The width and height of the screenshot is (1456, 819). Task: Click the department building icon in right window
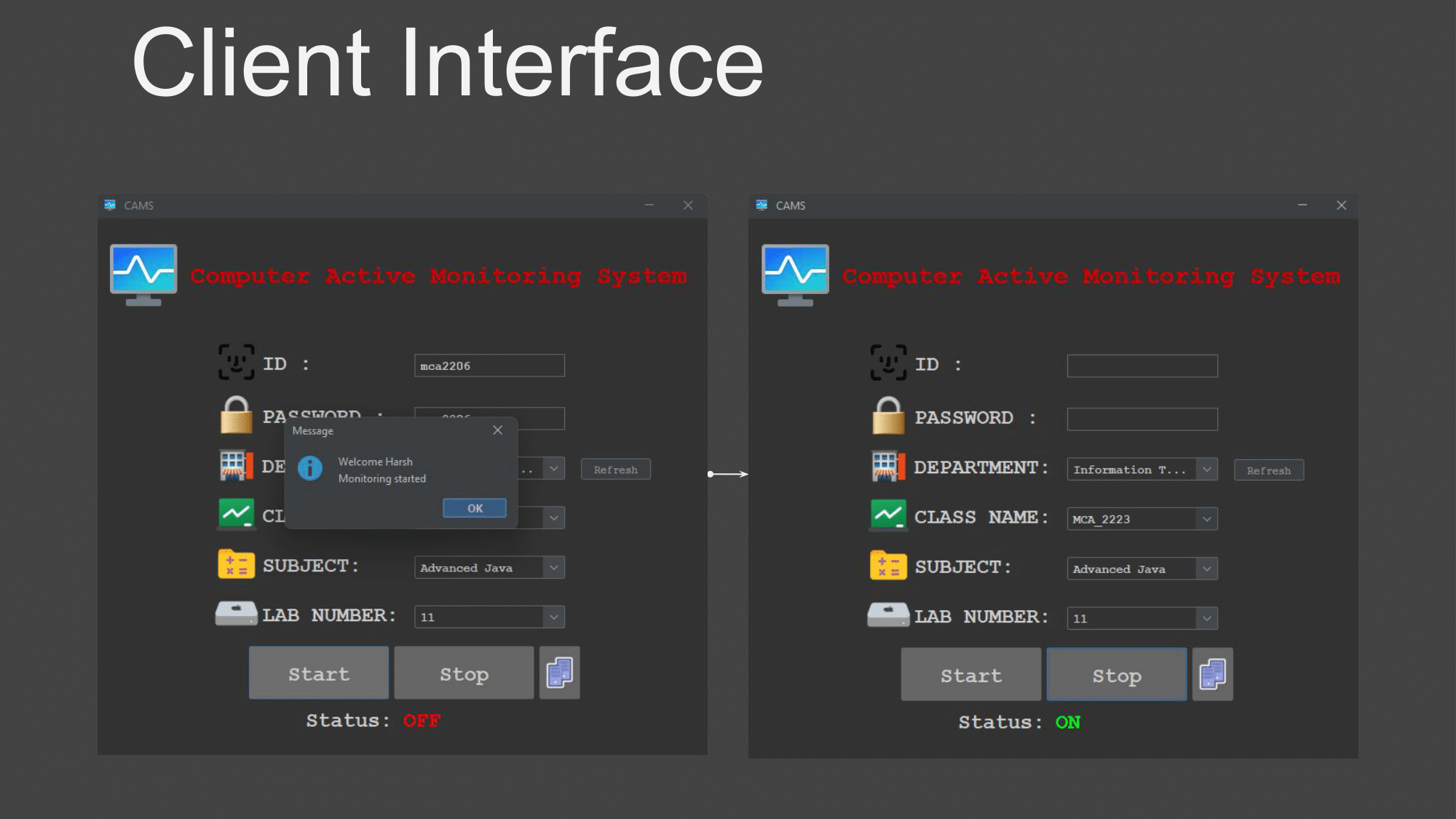888,466
